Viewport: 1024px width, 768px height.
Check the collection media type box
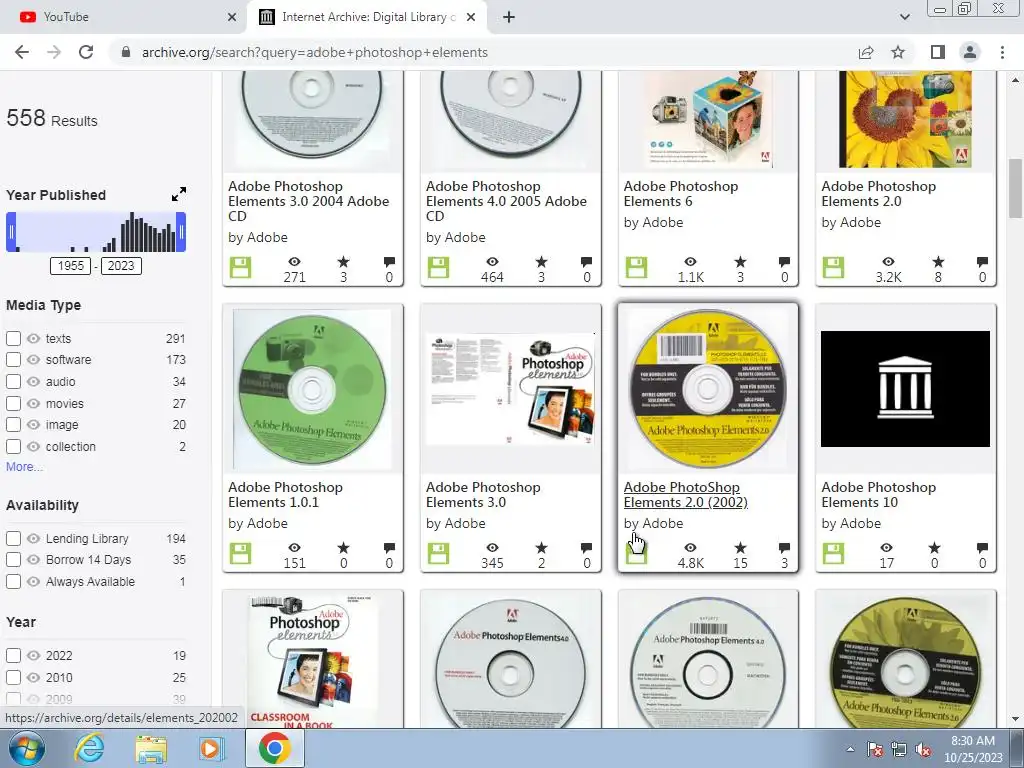(13, 447)
